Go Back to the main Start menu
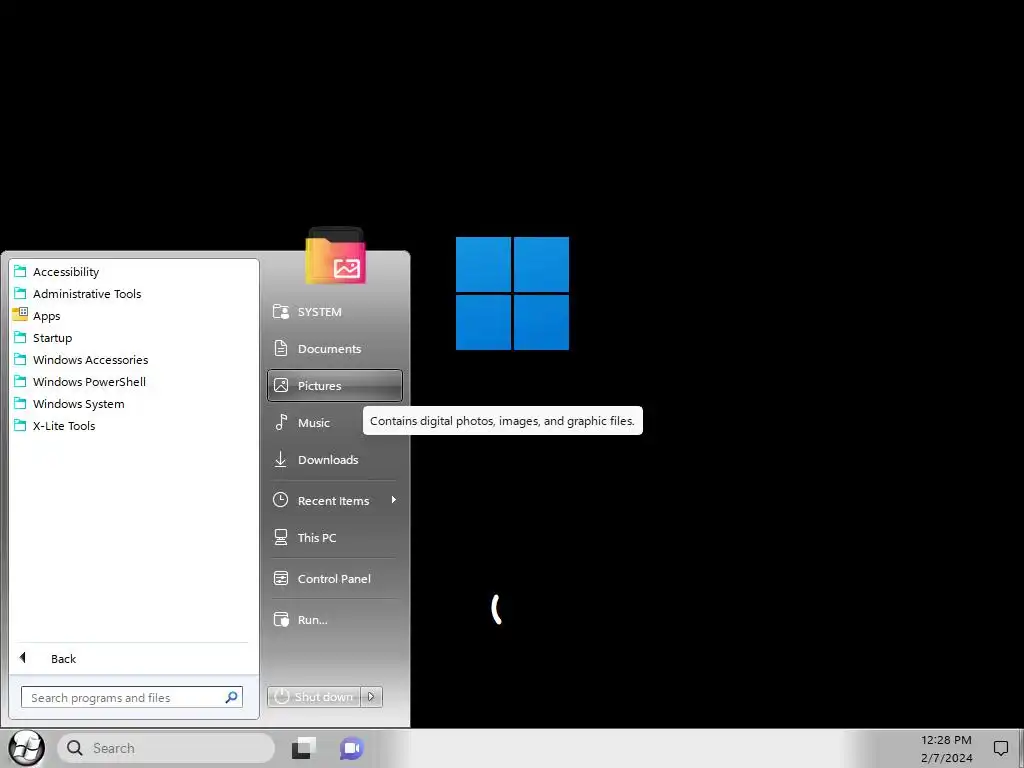The width and height of the screenshot is (1024, 768). click(x=134, y=658)
